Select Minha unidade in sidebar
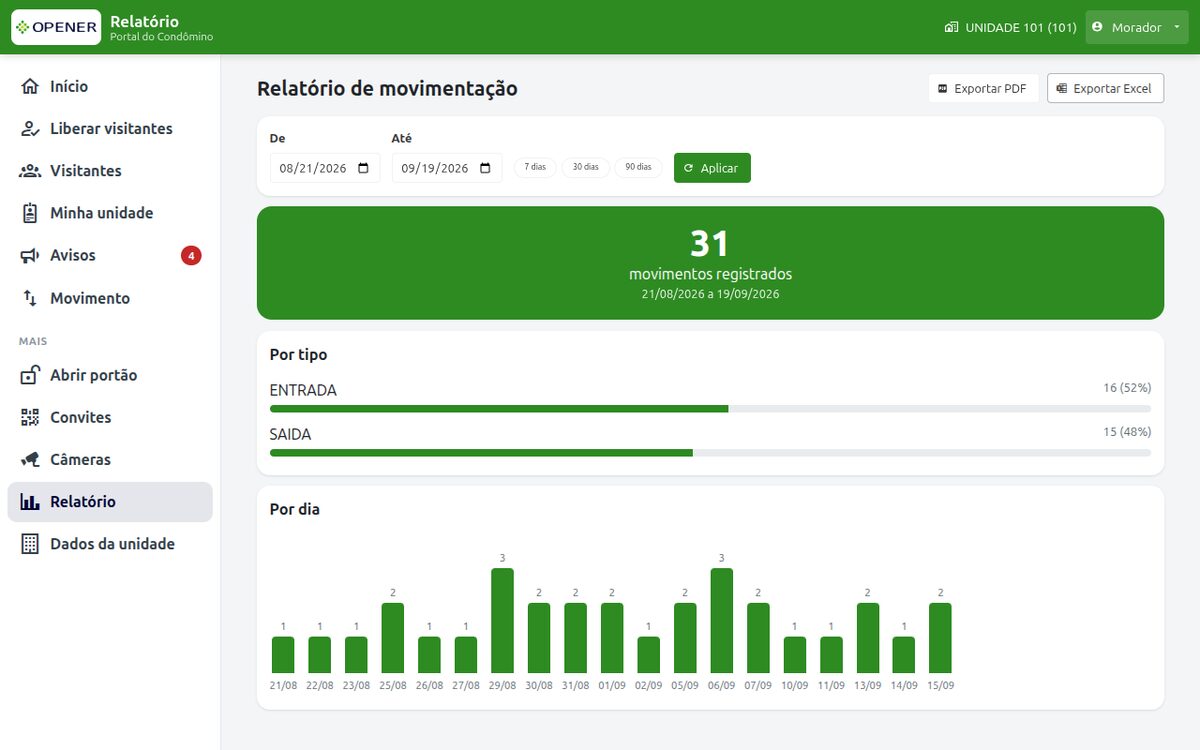1200x750 pixels. (x=110, y=213)
